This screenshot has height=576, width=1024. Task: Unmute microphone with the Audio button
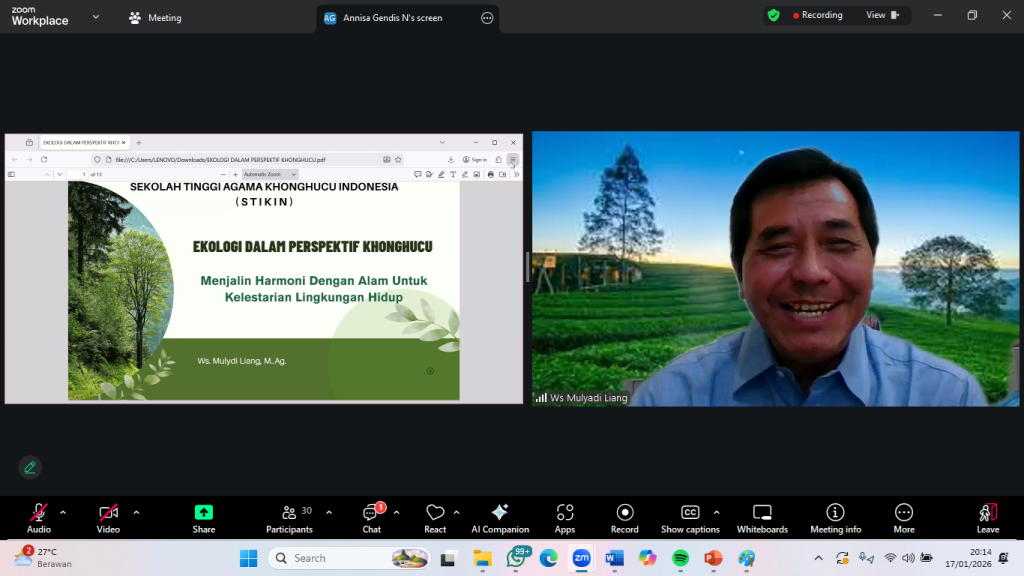click(x=39, y=517)
